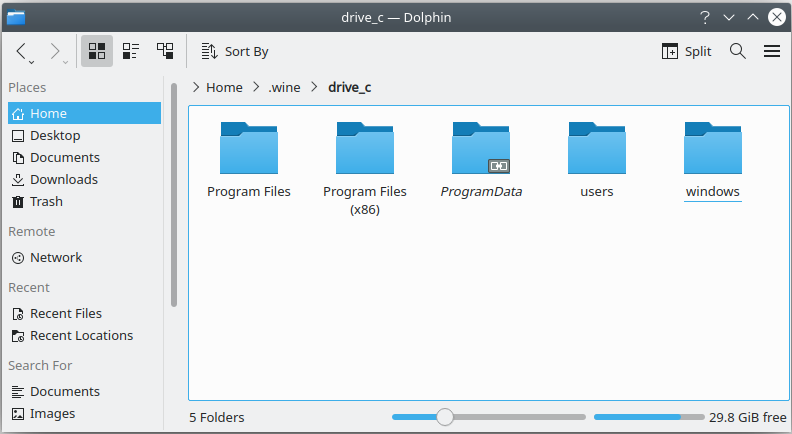Open Documents under Places
Screen dimensions: 792x434
[x=84, y=157]
